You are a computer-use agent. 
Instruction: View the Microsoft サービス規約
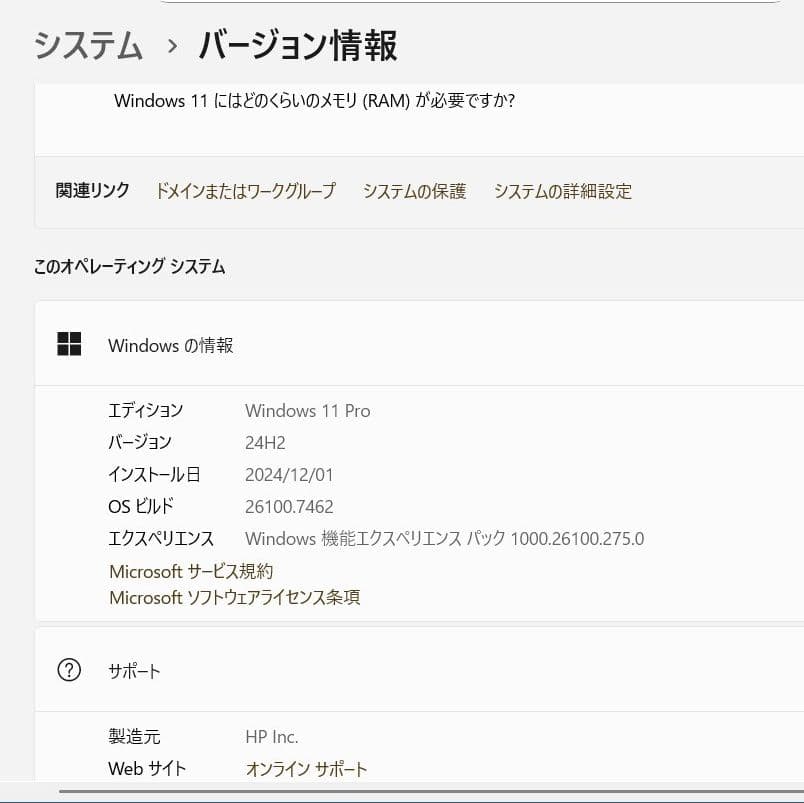[x=192, y=571]
